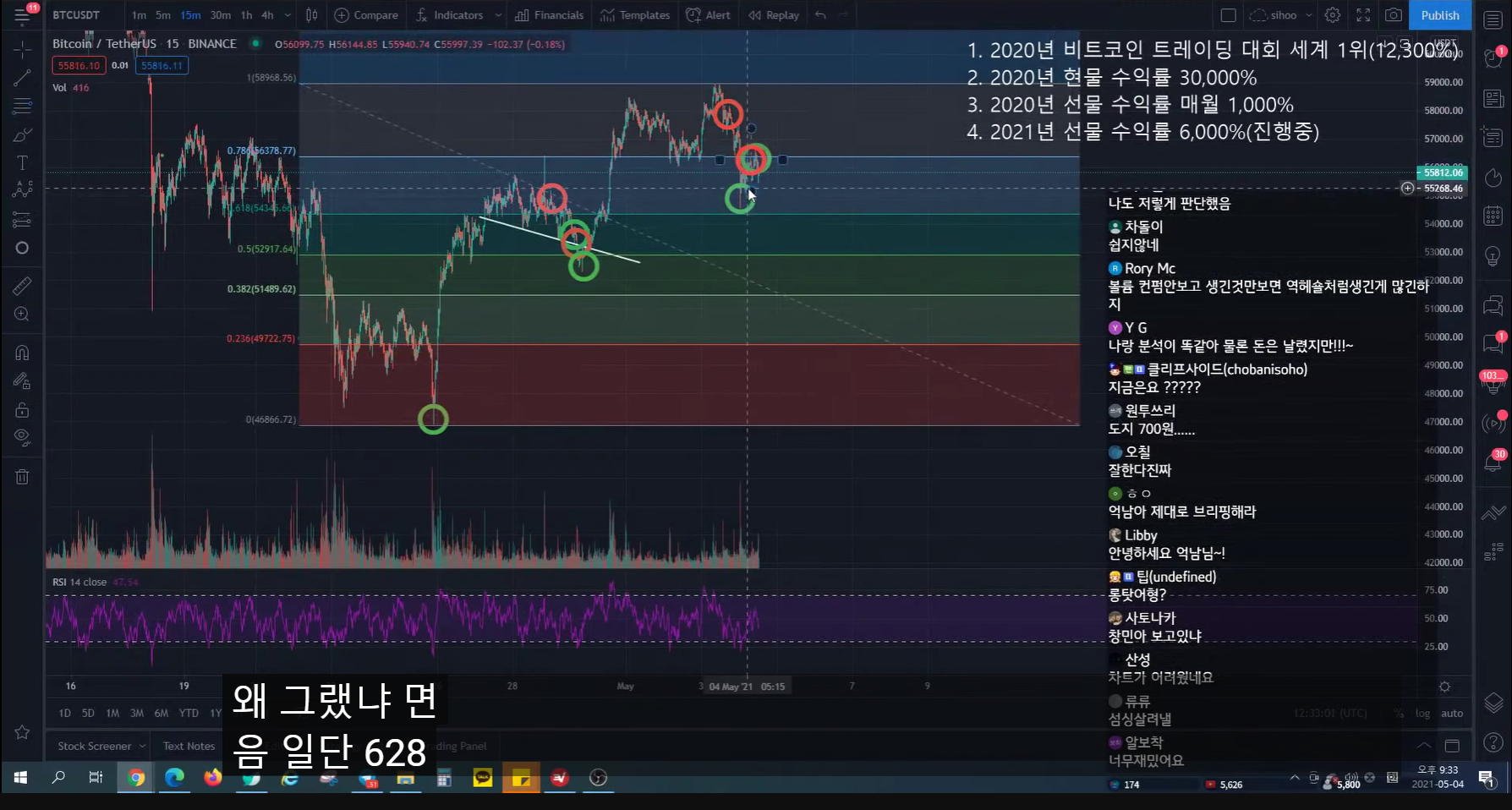Select the zoom in tool

click(x=22, y=315)
